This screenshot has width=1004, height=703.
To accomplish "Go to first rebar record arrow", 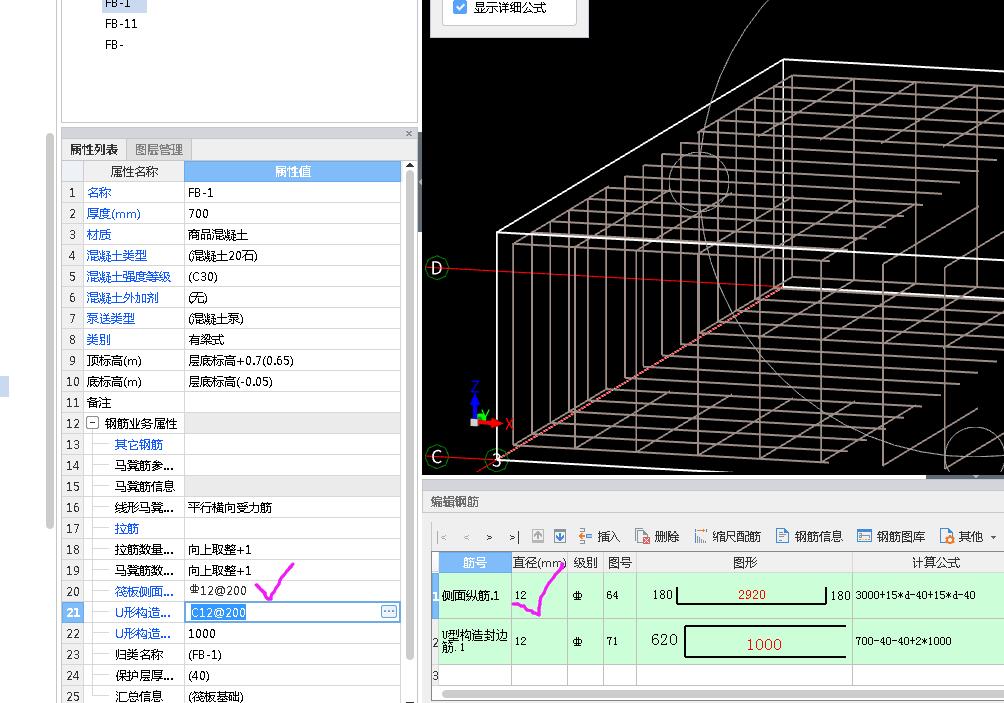I will point(443,537).
